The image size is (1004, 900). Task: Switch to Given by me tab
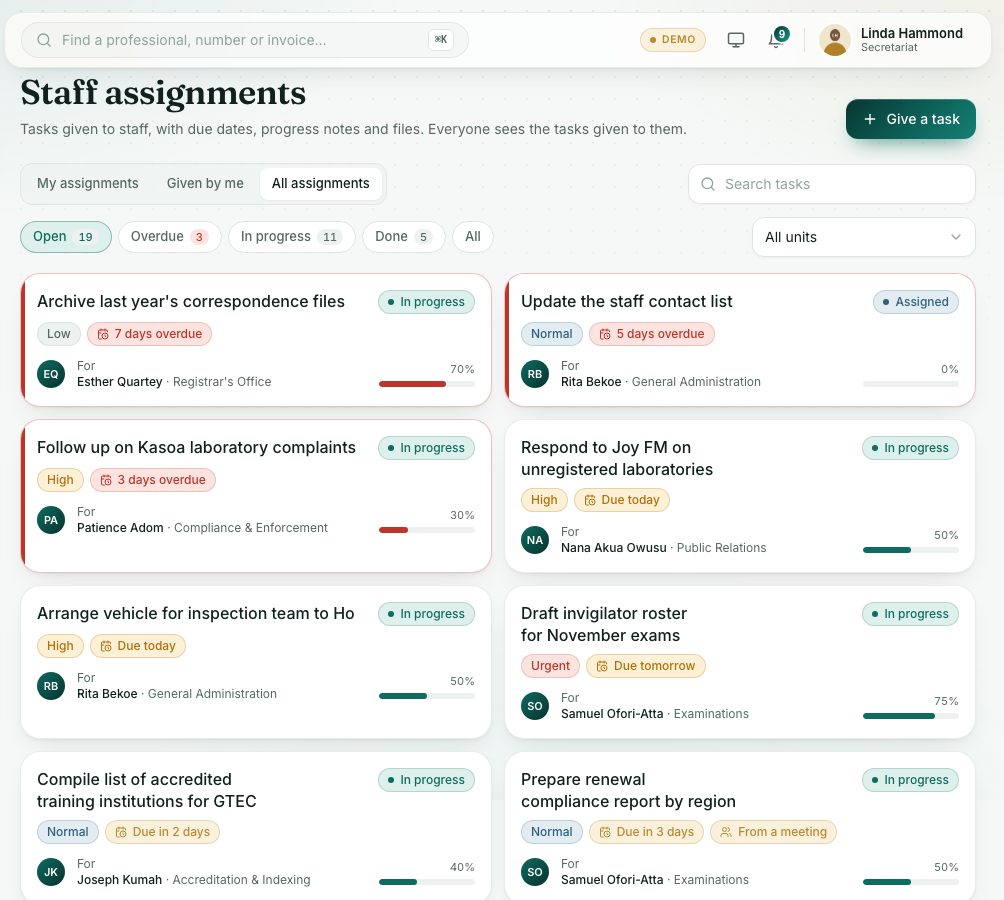[x=205, y=184]
